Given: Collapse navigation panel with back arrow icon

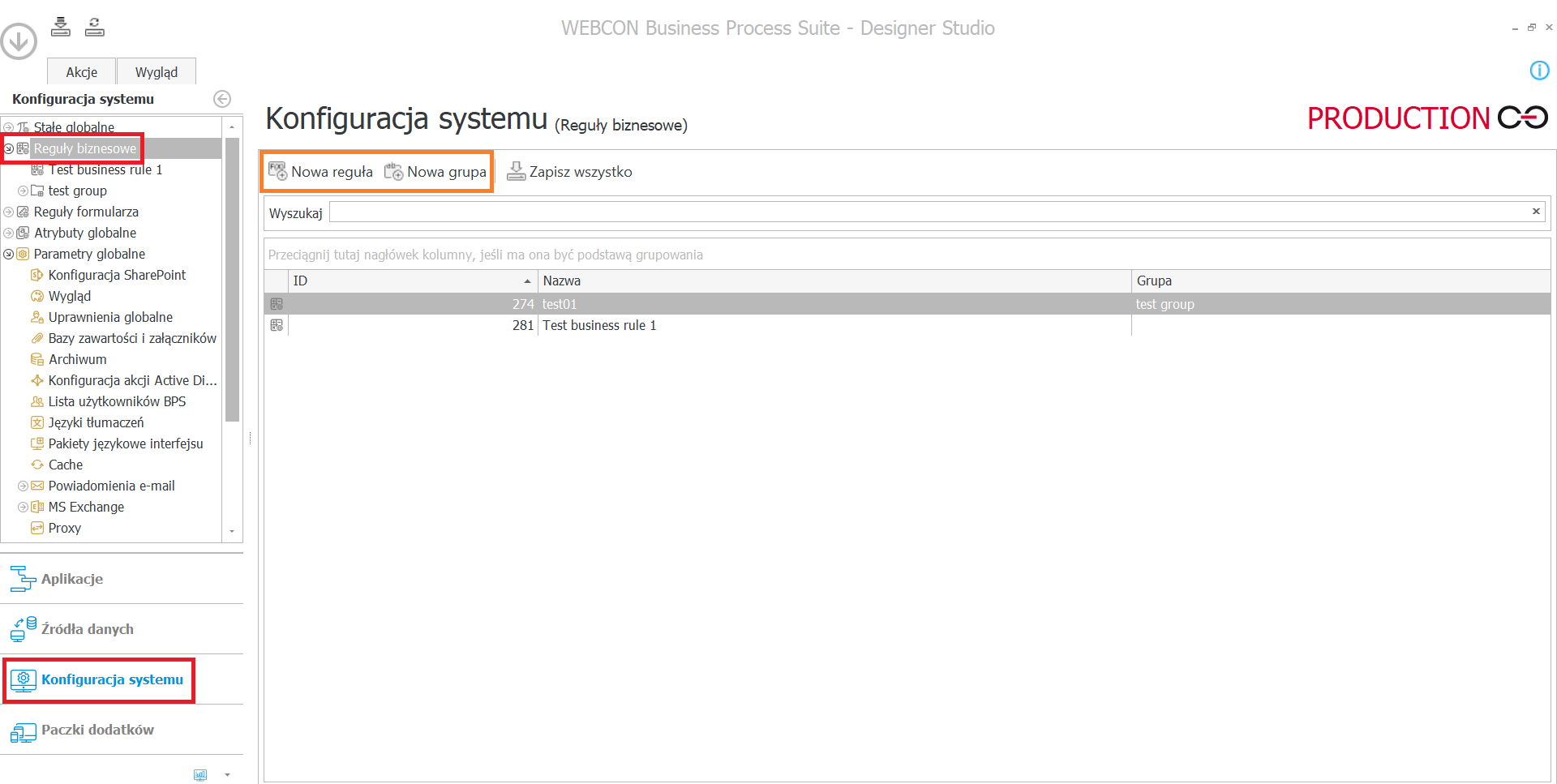Looking at the screenshot, I should [x=222, y=99].
